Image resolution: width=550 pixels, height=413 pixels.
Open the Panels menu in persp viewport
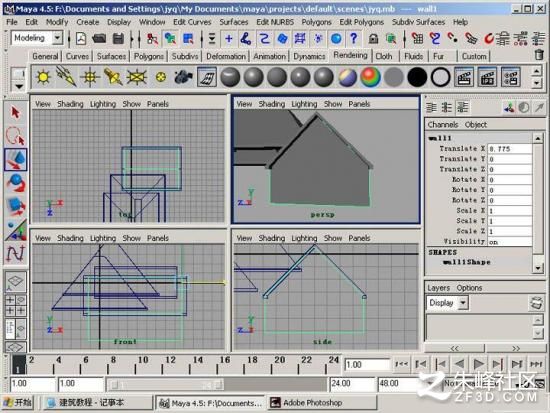[359, 104]
